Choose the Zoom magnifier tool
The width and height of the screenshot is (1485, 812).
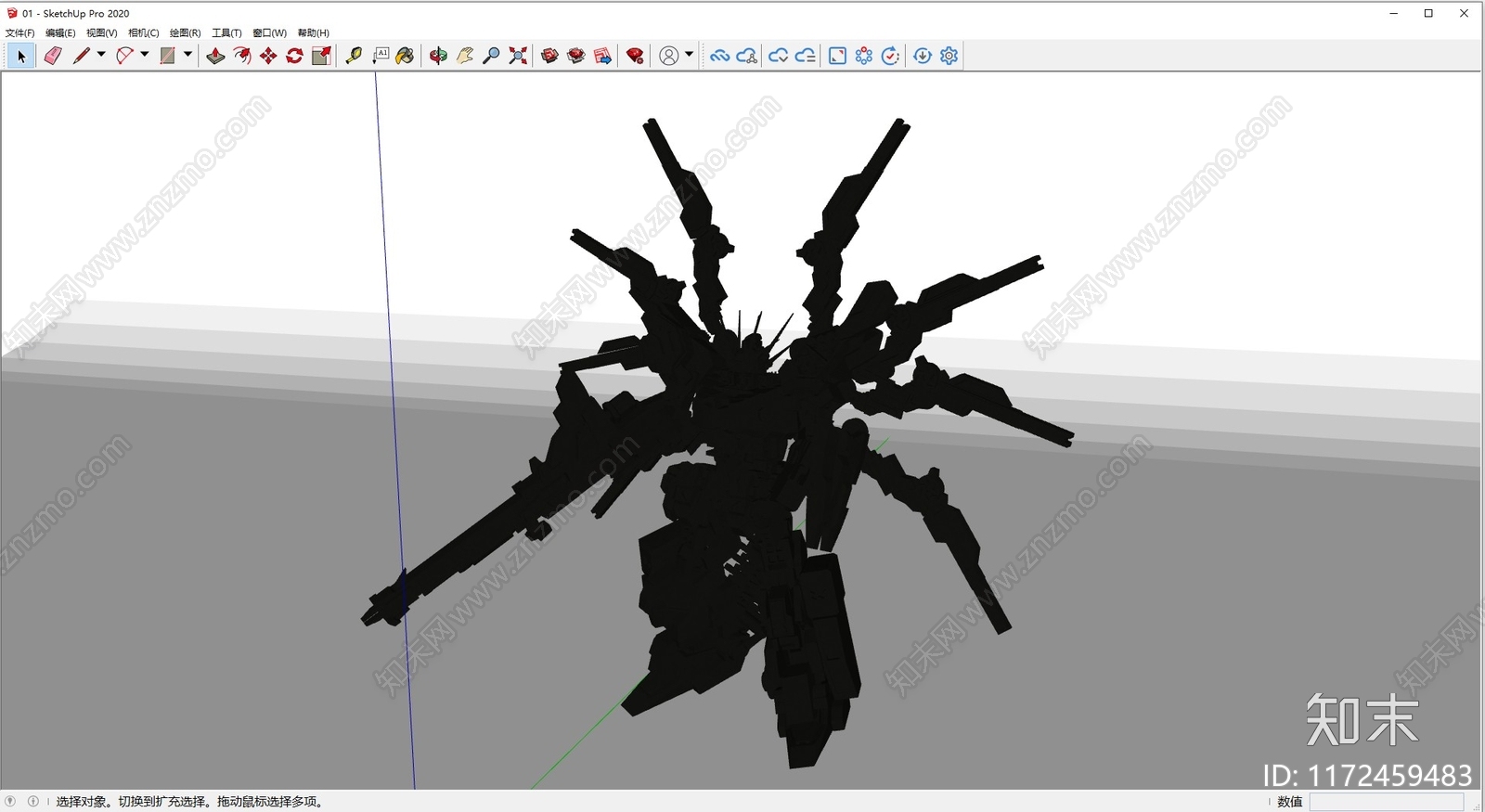point(492,56)
